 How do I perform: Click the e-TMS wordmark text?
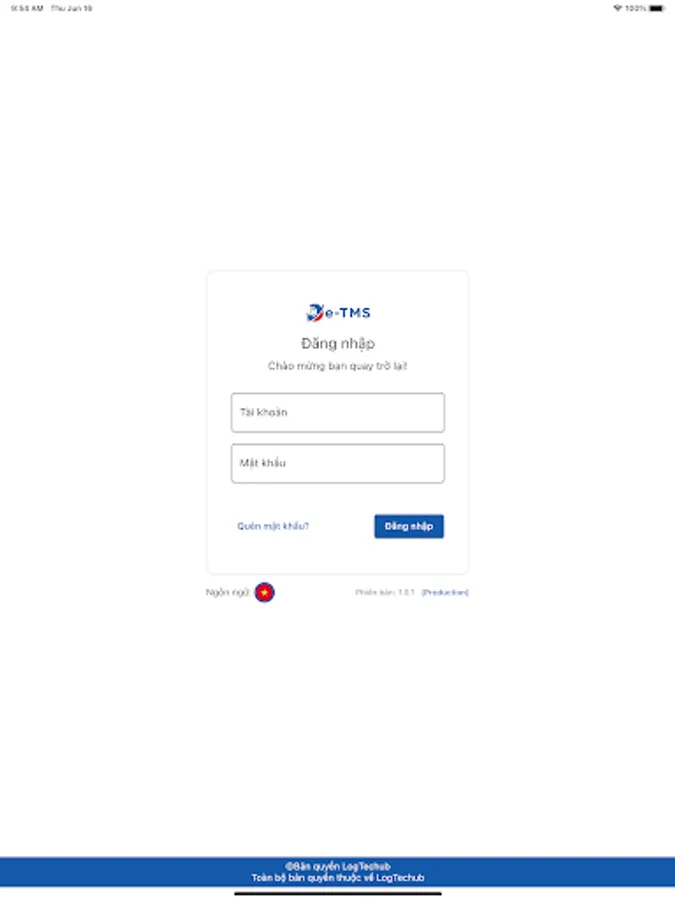tap(348, 313)
